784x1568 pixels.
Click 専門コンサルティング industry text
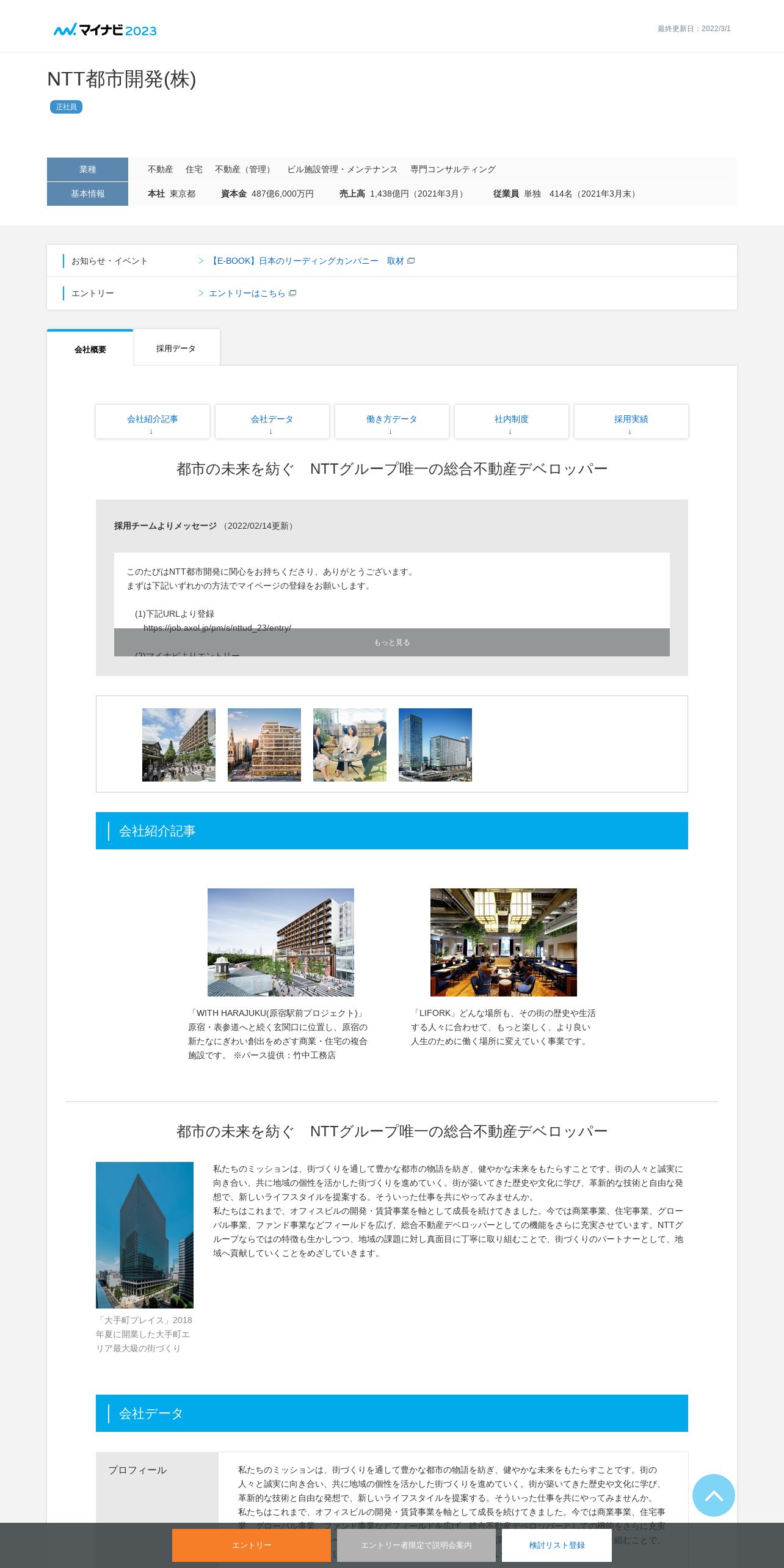point(453,169)
